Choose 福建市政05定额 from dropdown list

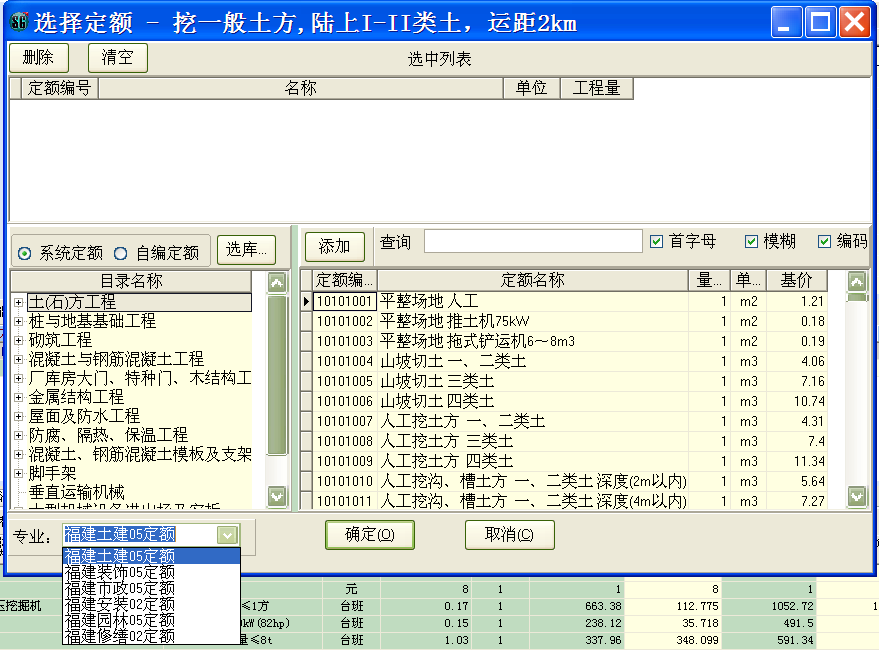pyautogui.click(x=120, y=588)
